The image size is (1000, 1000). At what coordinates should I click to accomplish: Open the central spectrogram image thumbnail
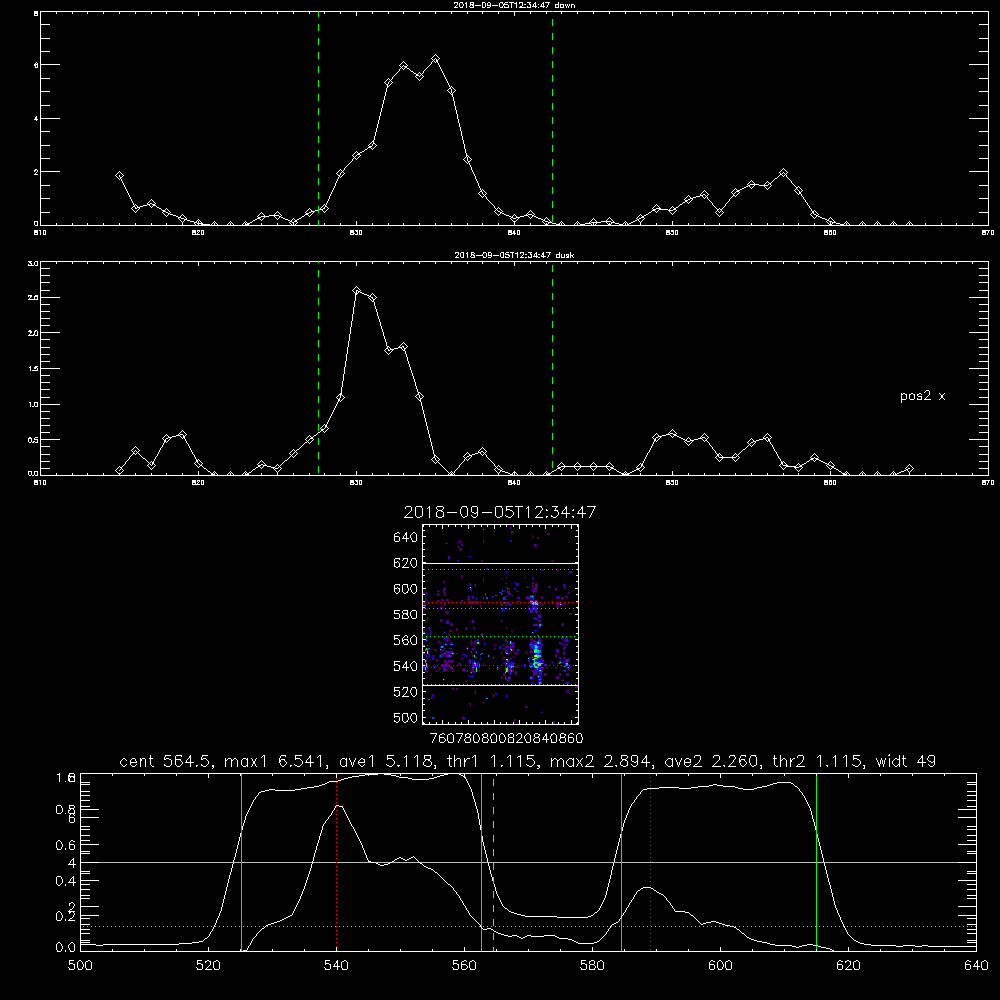pyautogui.click(x=500, y=624)
